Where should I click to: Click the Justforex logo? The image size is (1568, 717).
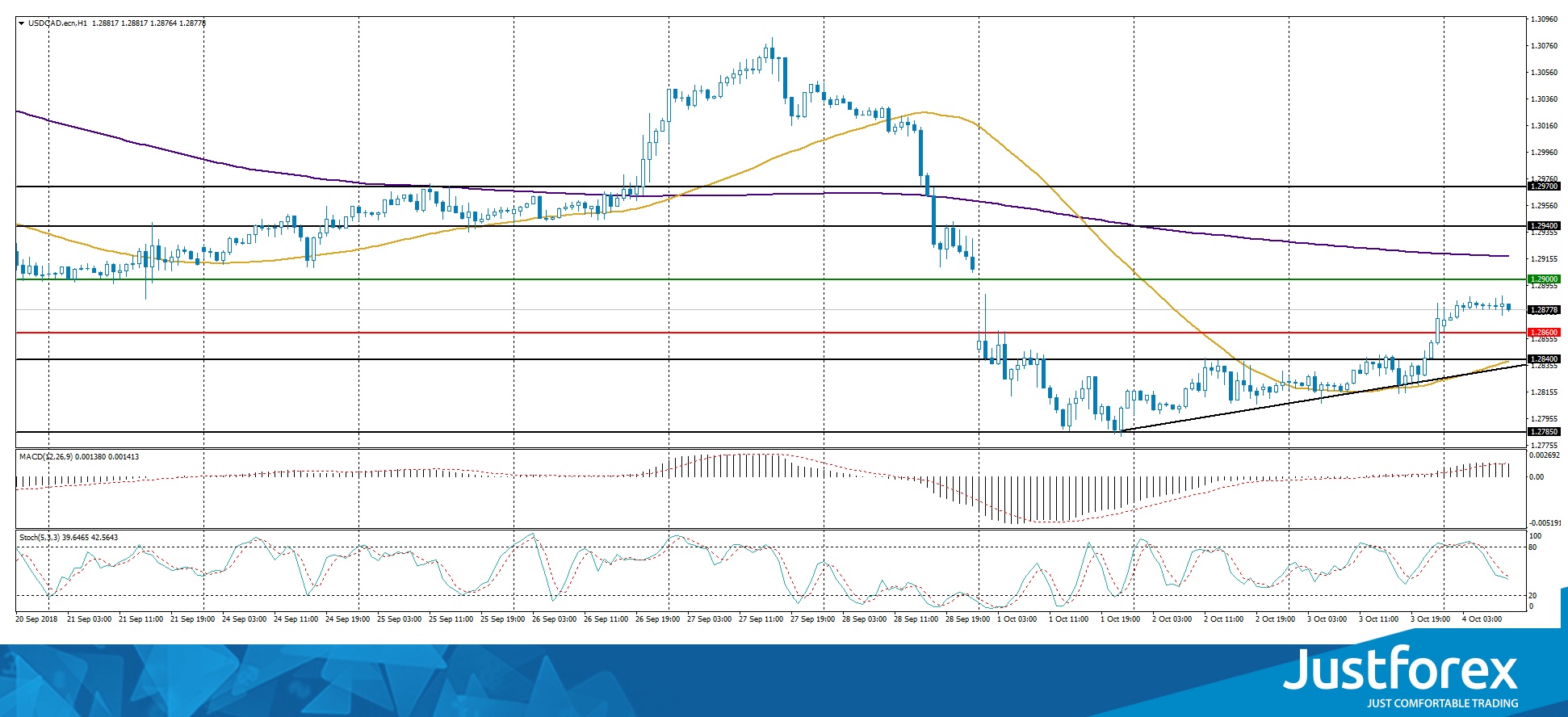pyautogui.click(x=1401, y=669)
